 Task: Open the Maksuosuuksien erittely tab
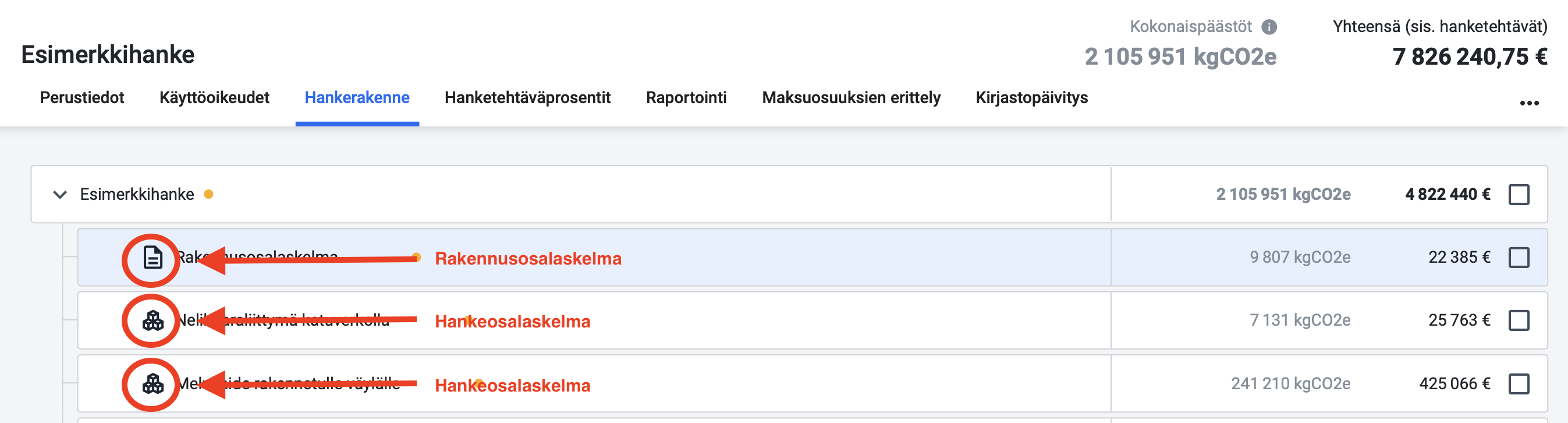click(851, 97)
